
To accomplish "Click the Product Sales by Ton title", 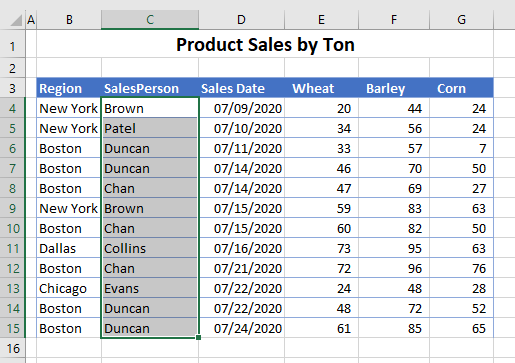I will [x=265, y=44].
